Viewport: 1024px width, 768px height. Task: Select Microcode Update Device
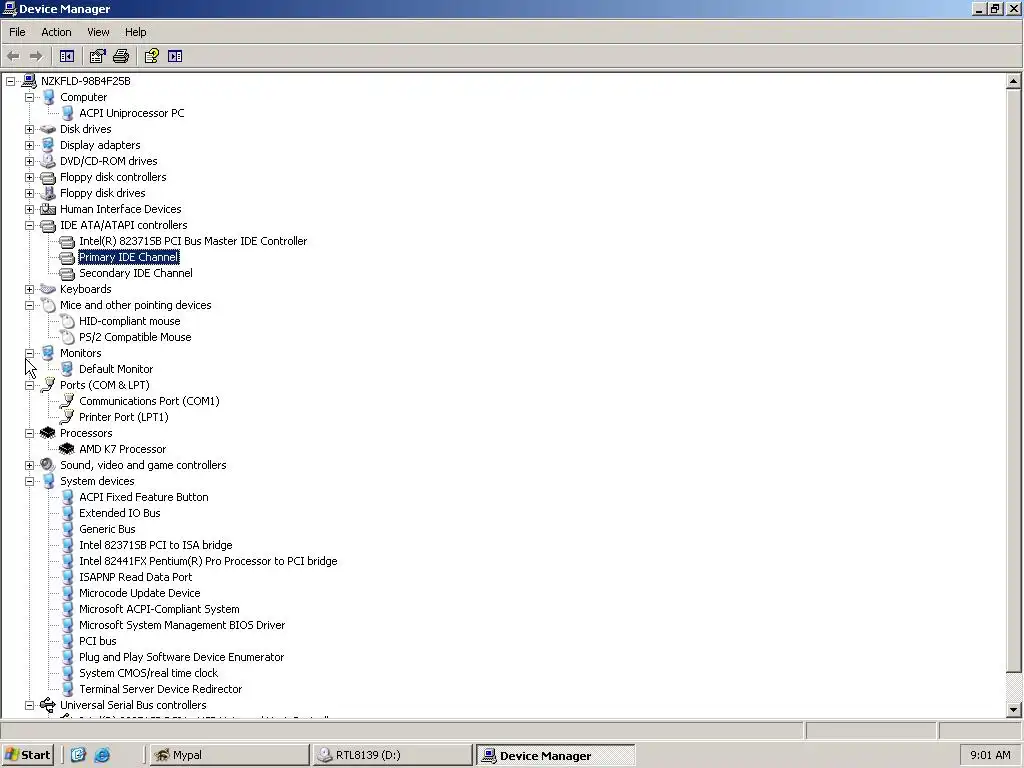point(140,593)
